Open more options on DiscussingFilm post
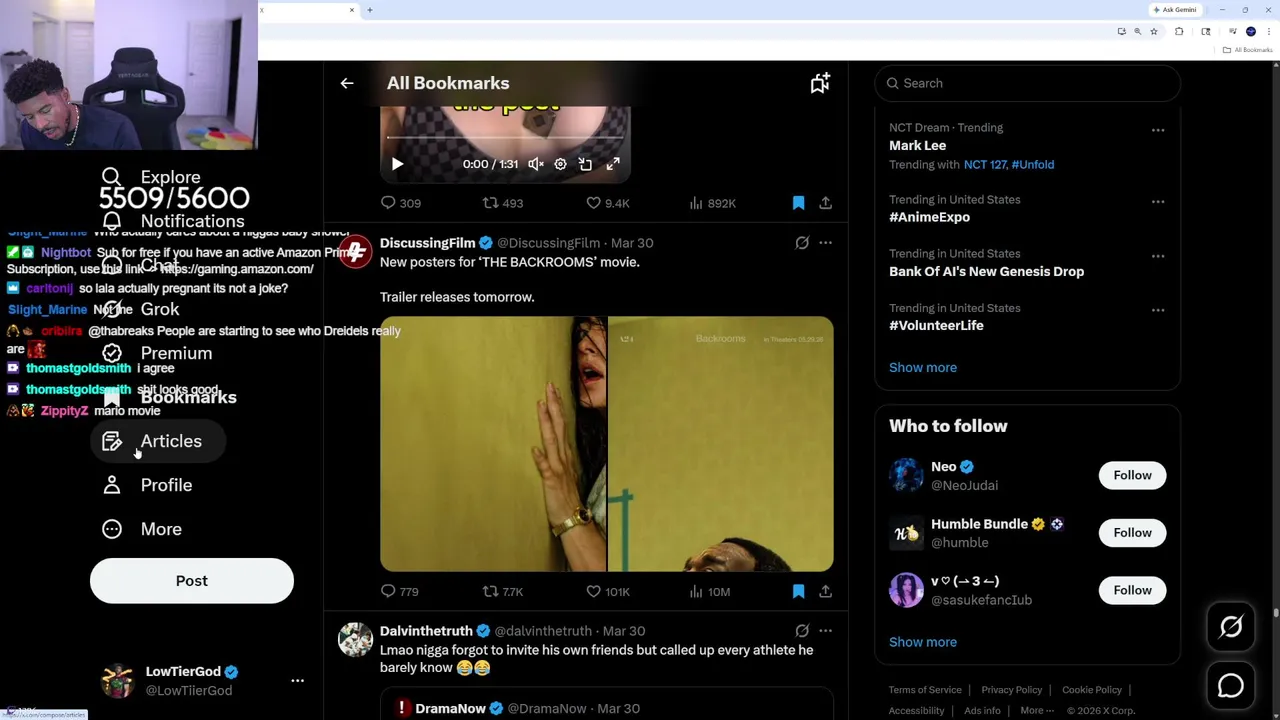The height and width of the screenshot is (720, 1280). (825, 243)
